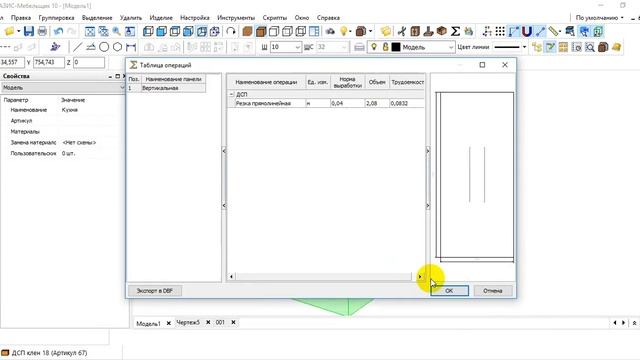Image resolution: width=640 pixels, height=360 pixels.
Task: Click the 0,0832 value cell
Action: point(407,104)
